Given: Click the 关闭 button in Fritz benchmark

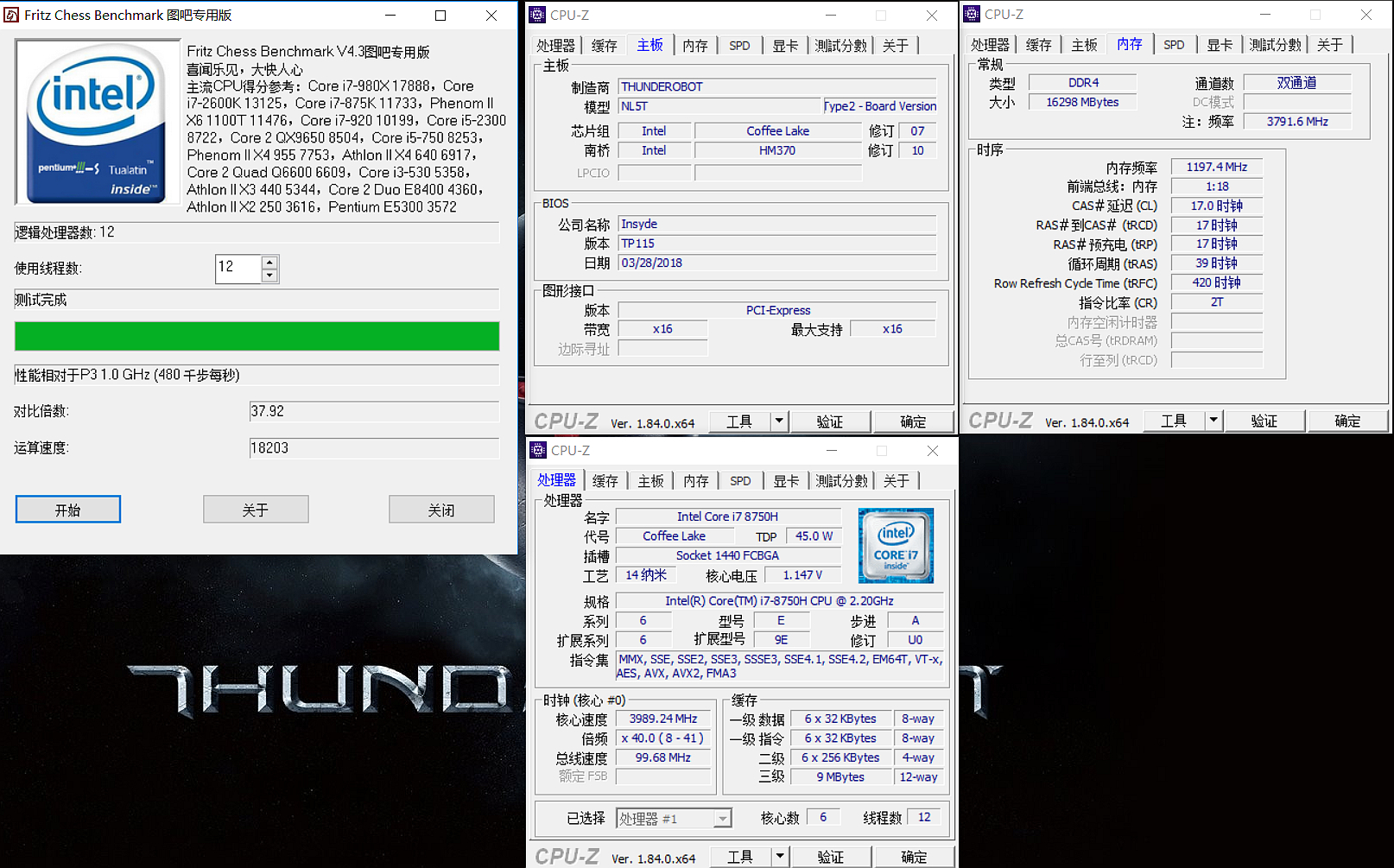Looking at the screenshot, I should tap(441, 510).
